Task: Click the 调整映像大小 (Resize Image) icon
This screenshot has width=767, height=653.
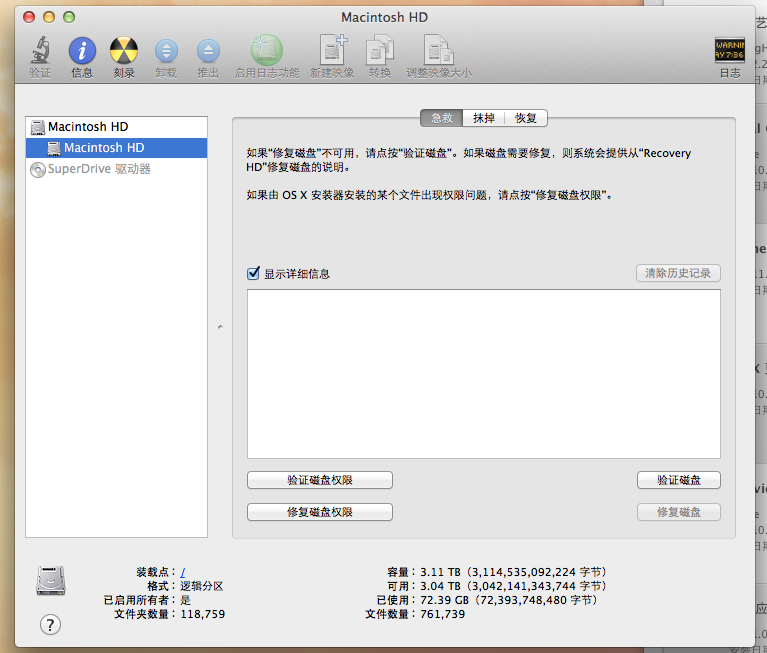Action: (x=438, y=50)
